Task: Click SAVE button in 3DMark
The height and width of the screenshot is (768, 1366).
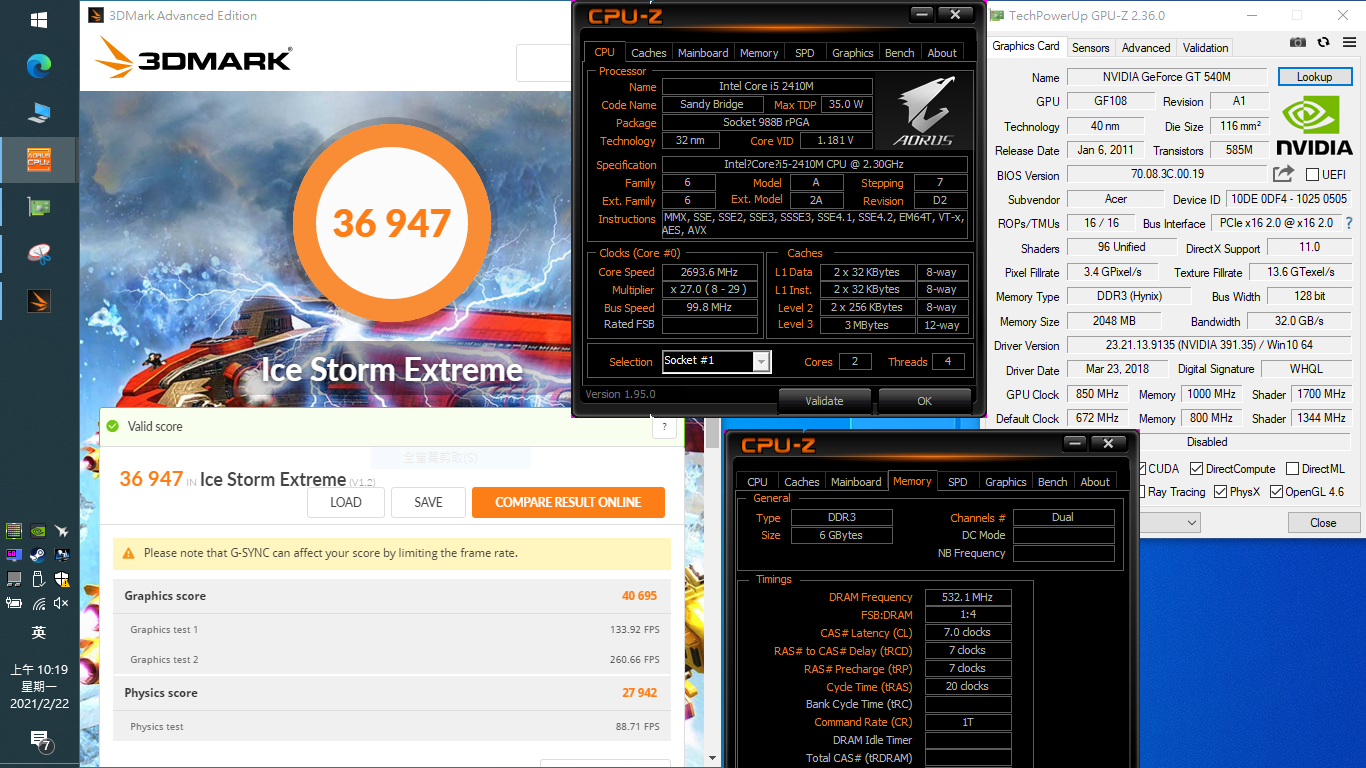Action: [x=428, y=502]
